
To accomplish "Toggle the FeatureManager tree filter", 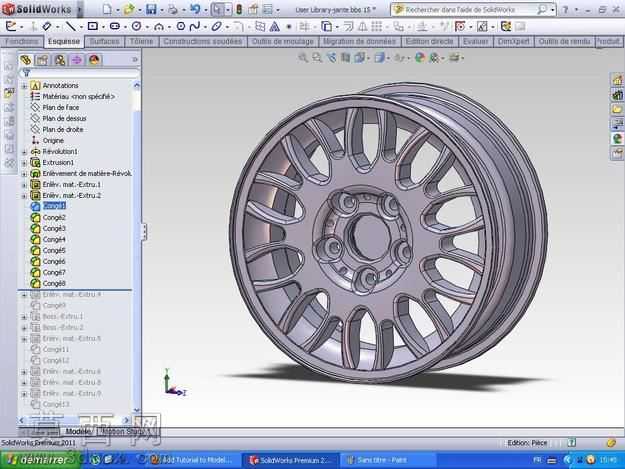I will [x=26, y=73].
